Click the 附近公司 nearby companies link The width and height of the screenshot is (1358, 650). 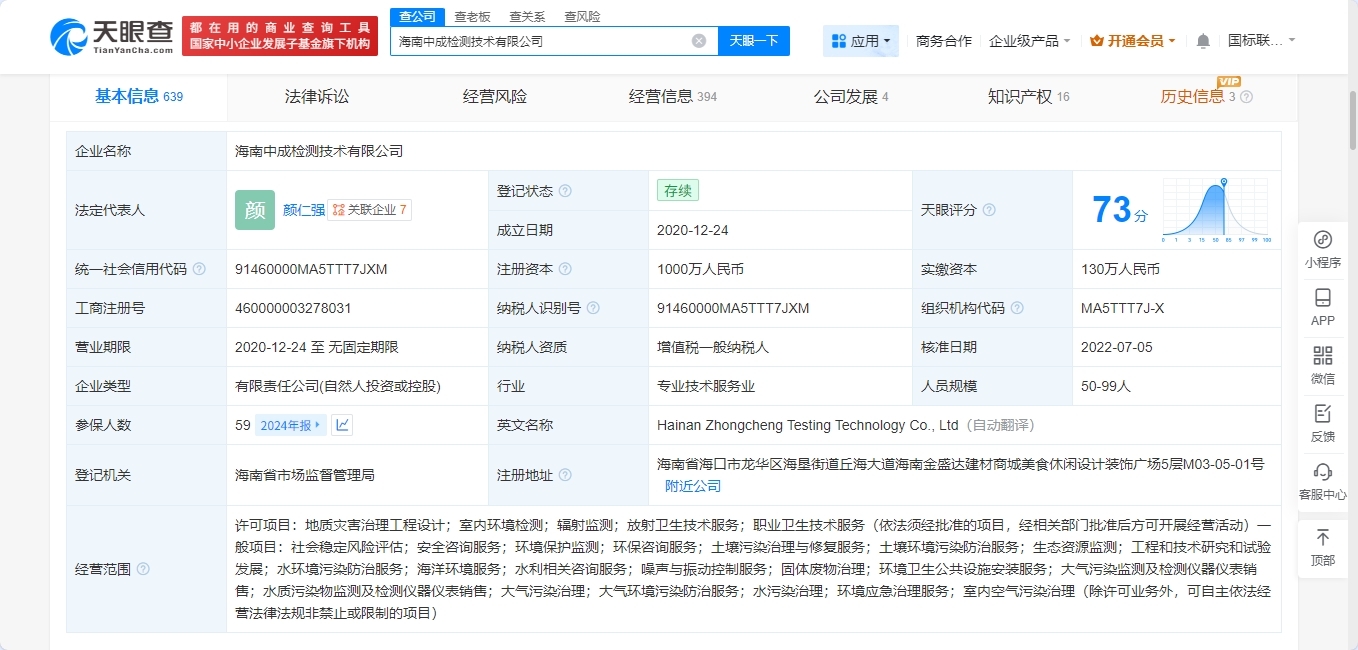tap(693, 486)
